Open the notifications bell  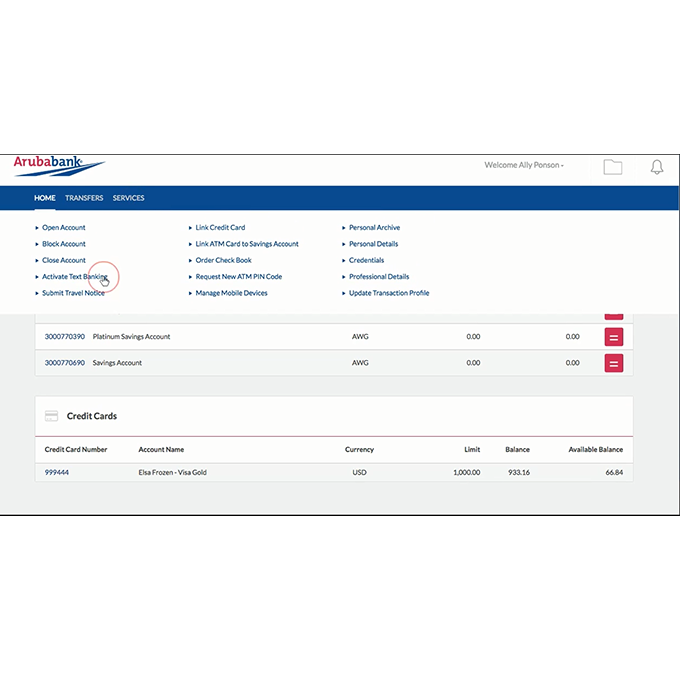657,167
